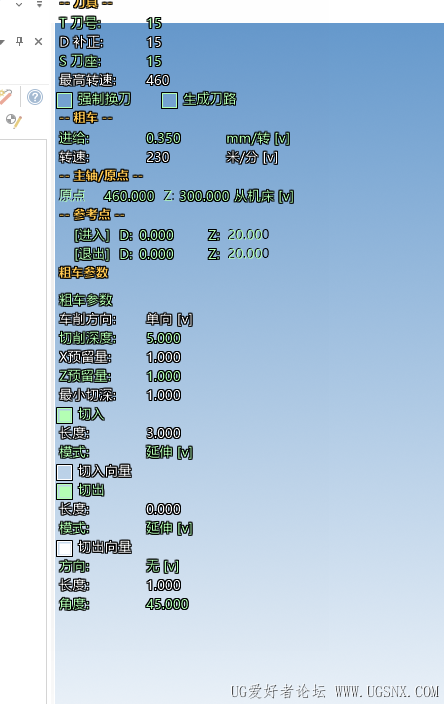
Task: Toggle the white 切出向量 checkbox
Action: point(65,548)
